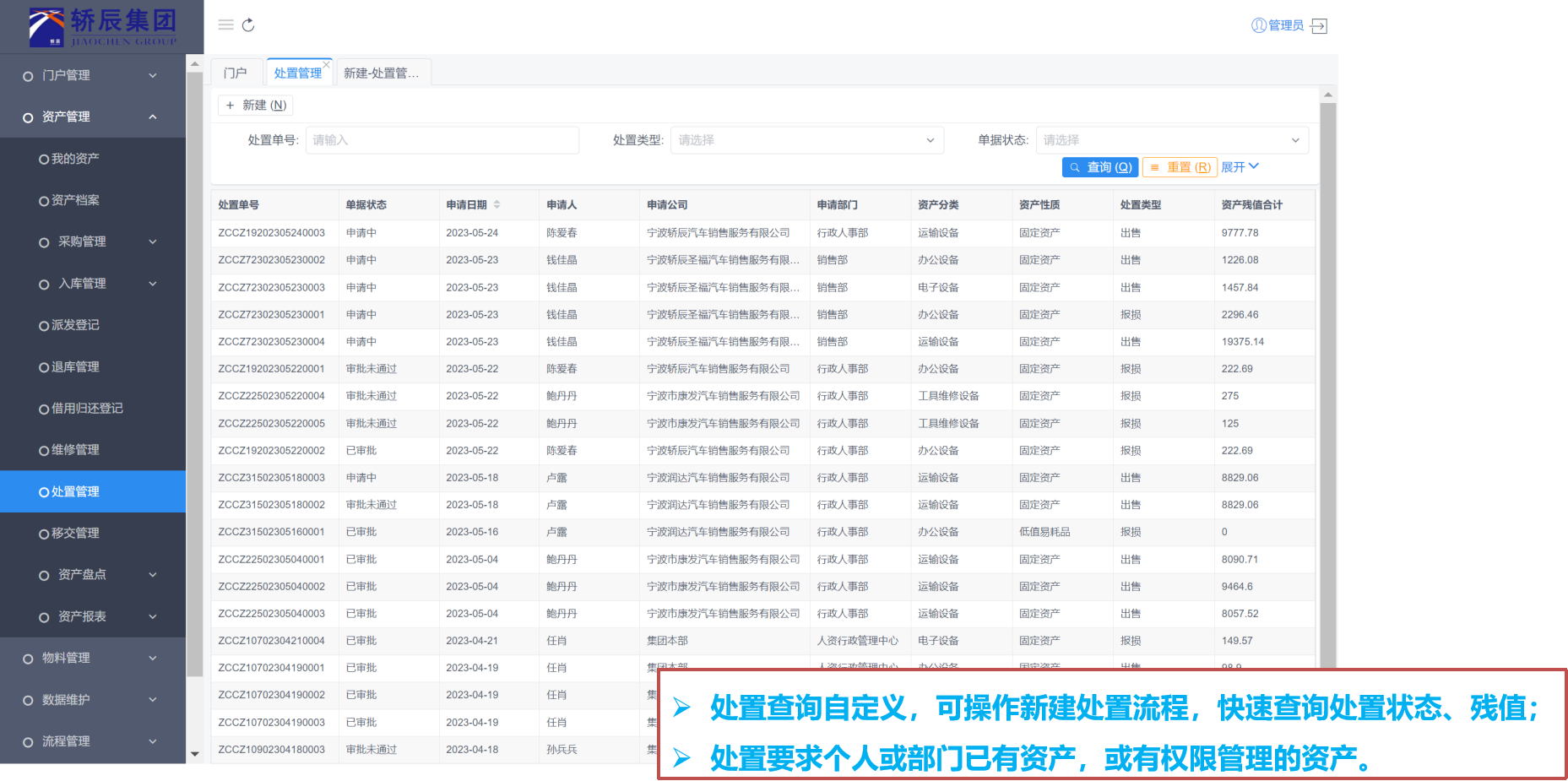The image size is (1568, 781).
Task: Click the 处置单号 input field
Action: (442, 140)
